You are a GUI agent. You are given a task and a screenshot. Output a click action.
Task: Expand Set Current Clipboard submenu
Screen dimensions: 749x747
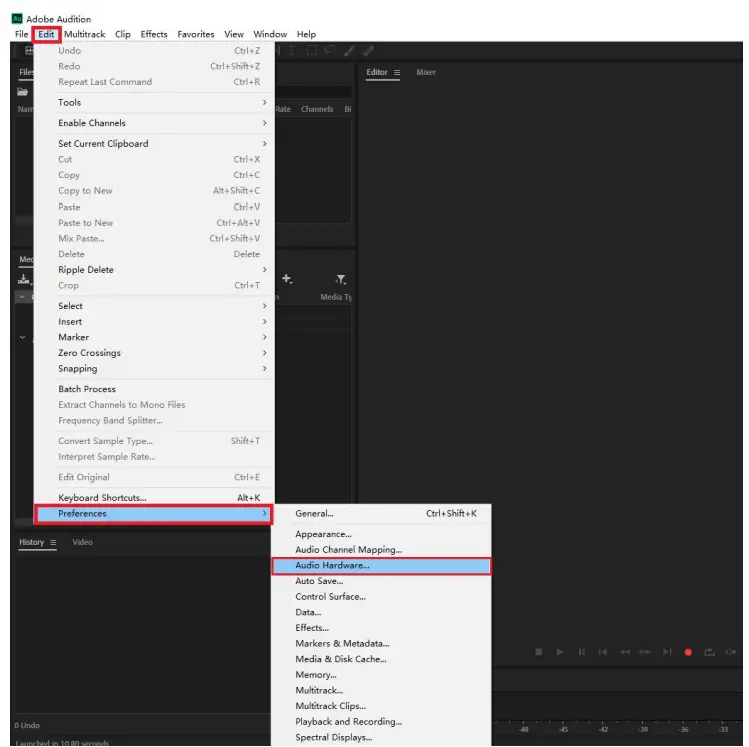[154, 144]
